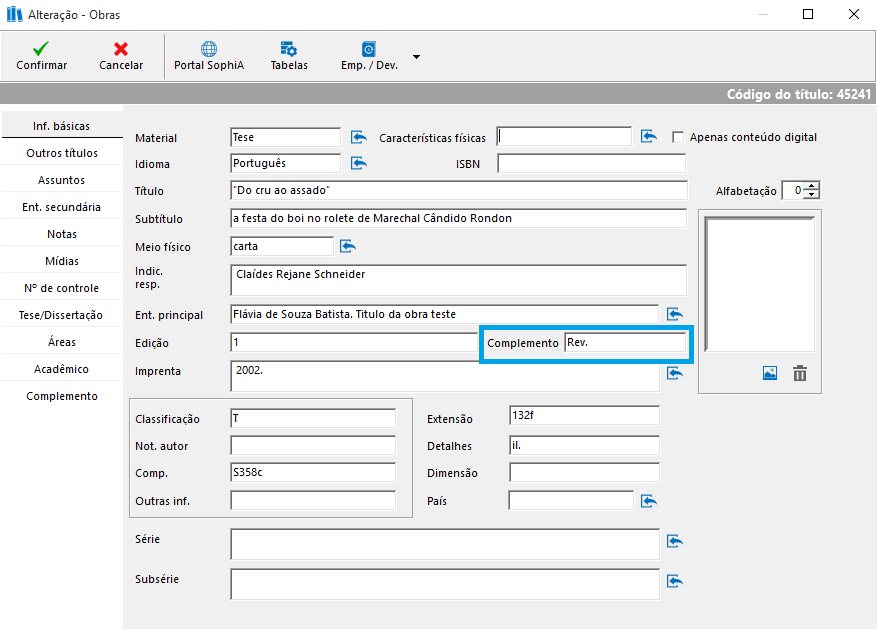Screen dimensions: 877x629
Task: Increase the Alfabetação value with up arrow
Action: 812,186
